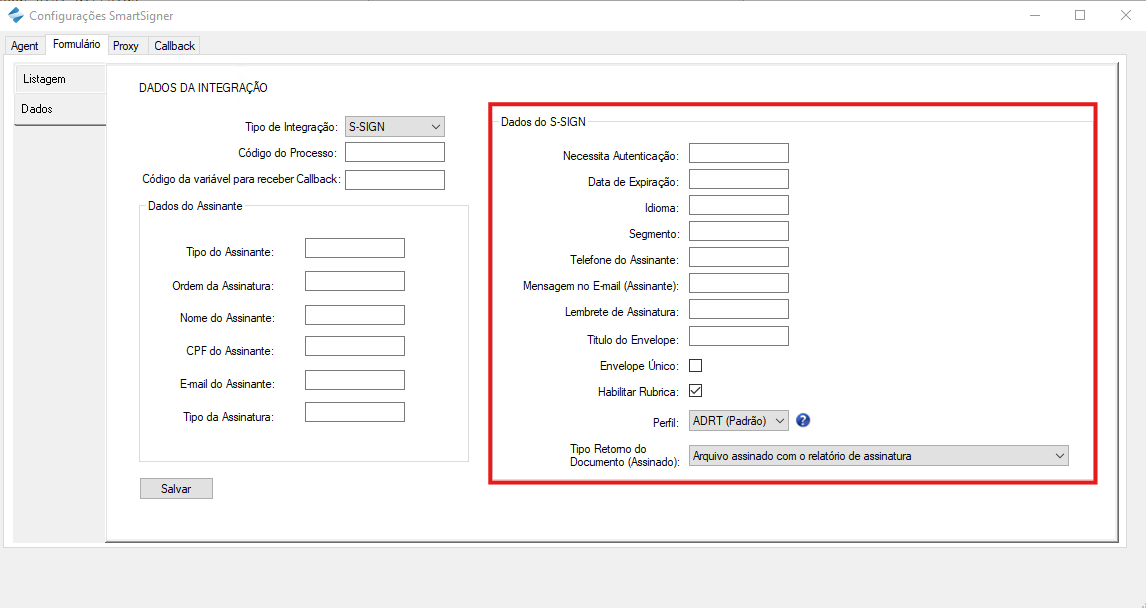Open the Tipo de Integração dropdown
Screen dimensions: 1146x608
coord(394,127)
